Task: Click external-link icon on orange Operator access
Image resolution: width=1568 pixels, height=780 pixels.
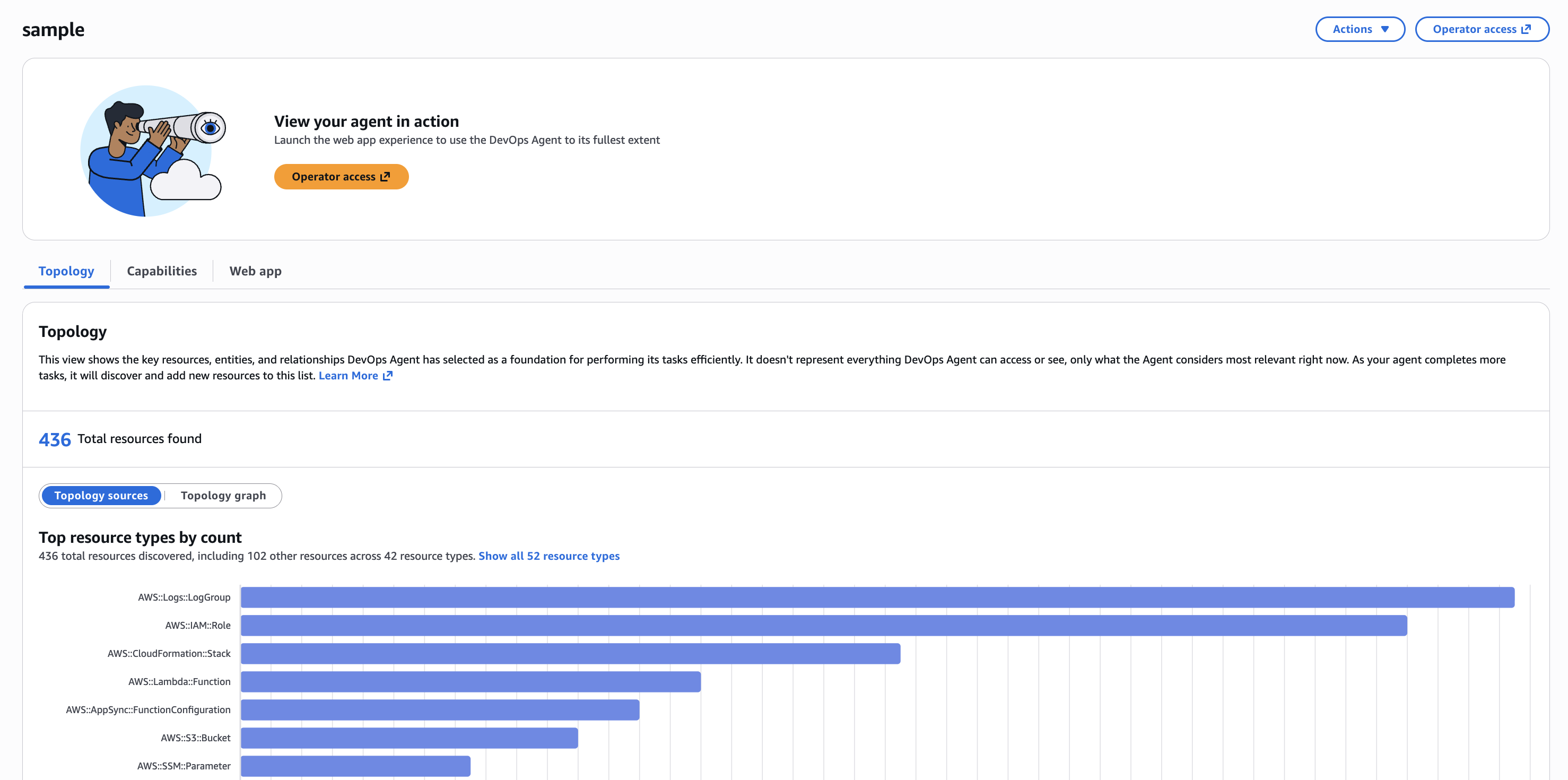Action: pos(385,177)
